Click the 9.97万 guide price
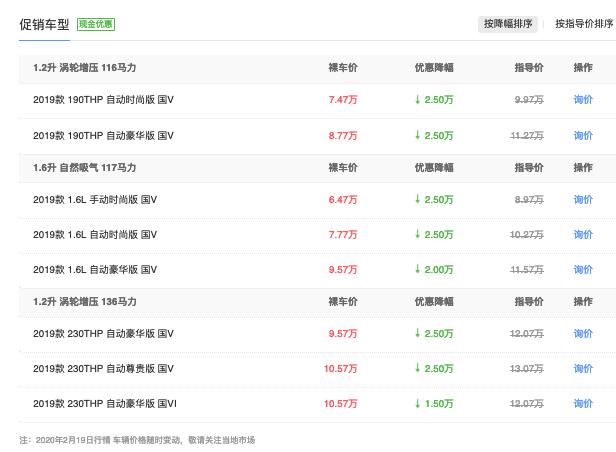The width and height of the screenshot is (616, 452). (x=529, y=100)
